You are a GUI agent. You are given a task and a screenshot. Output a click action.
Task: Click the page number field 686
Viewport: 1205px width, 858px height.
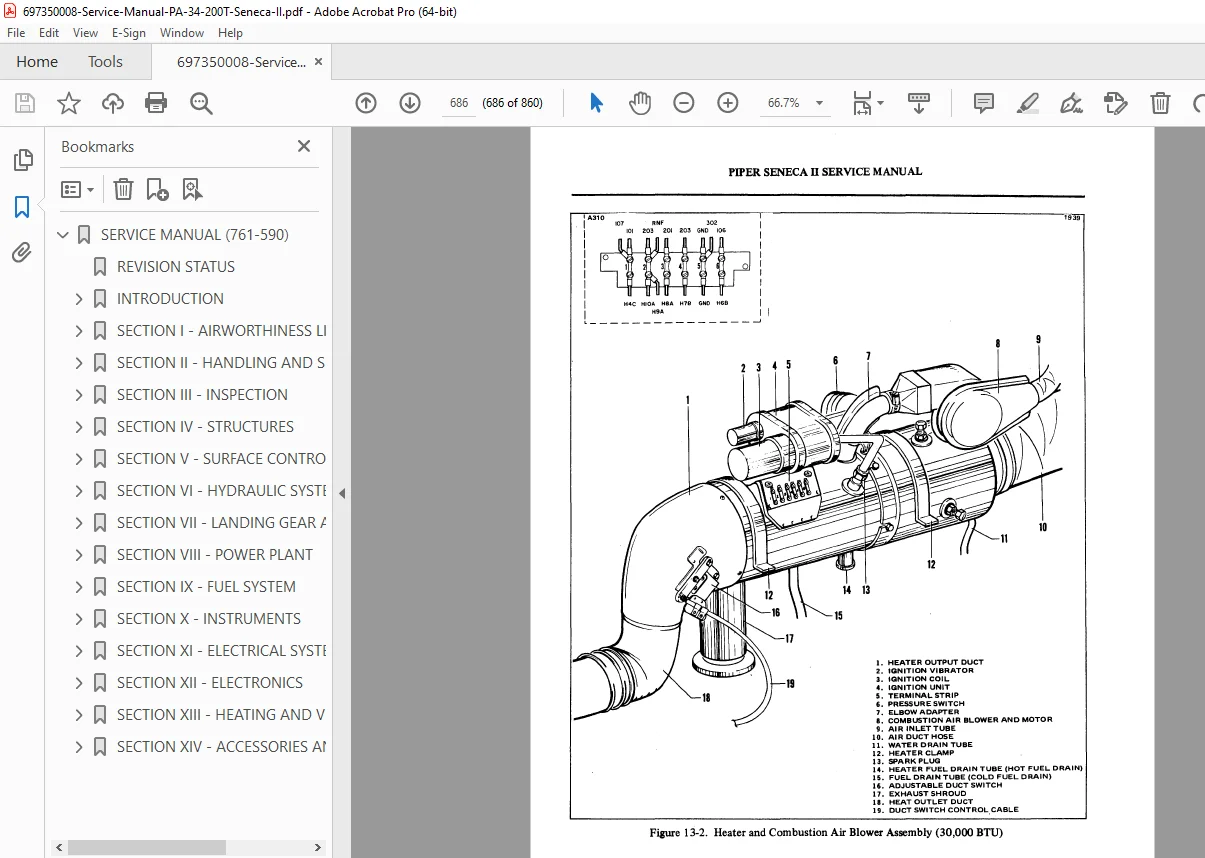[459, 103]
